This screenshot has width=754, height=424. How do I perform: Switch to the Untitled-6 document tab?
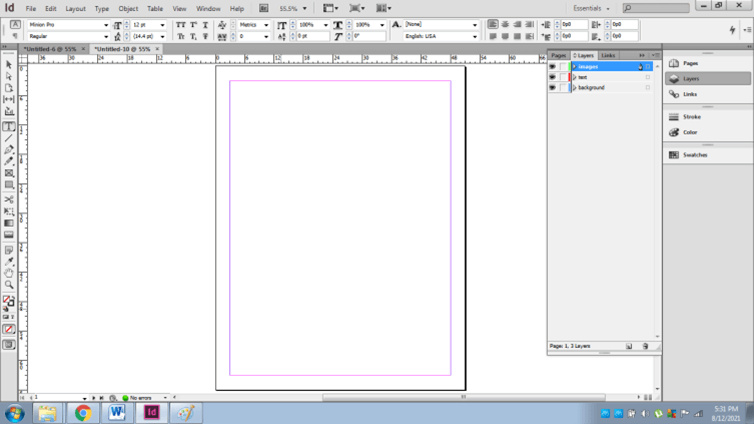(50, 49)
